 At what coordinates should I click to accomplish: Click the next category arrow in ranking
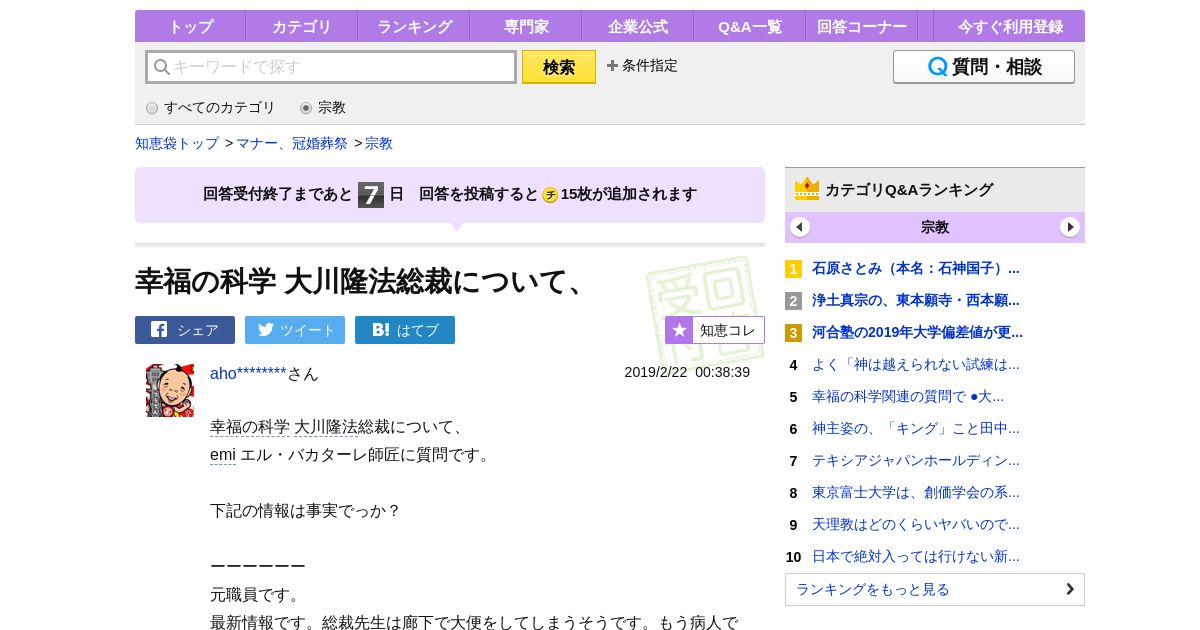pyautogui.click(x=1070, y=227)
